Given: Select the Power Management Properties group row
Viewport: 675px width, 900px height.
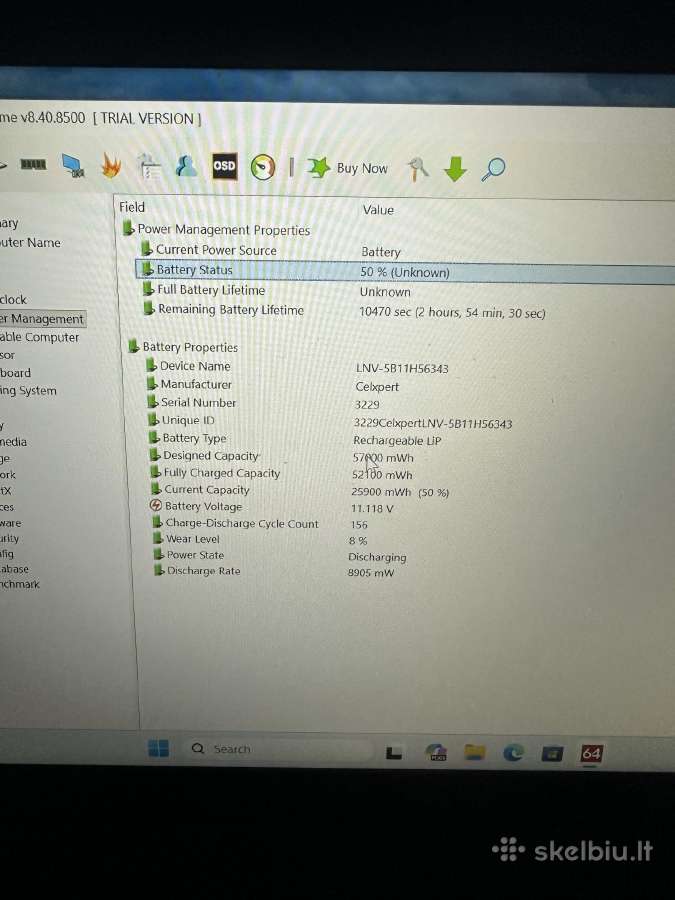Looking at the screenshot, I should coord(216,230).
